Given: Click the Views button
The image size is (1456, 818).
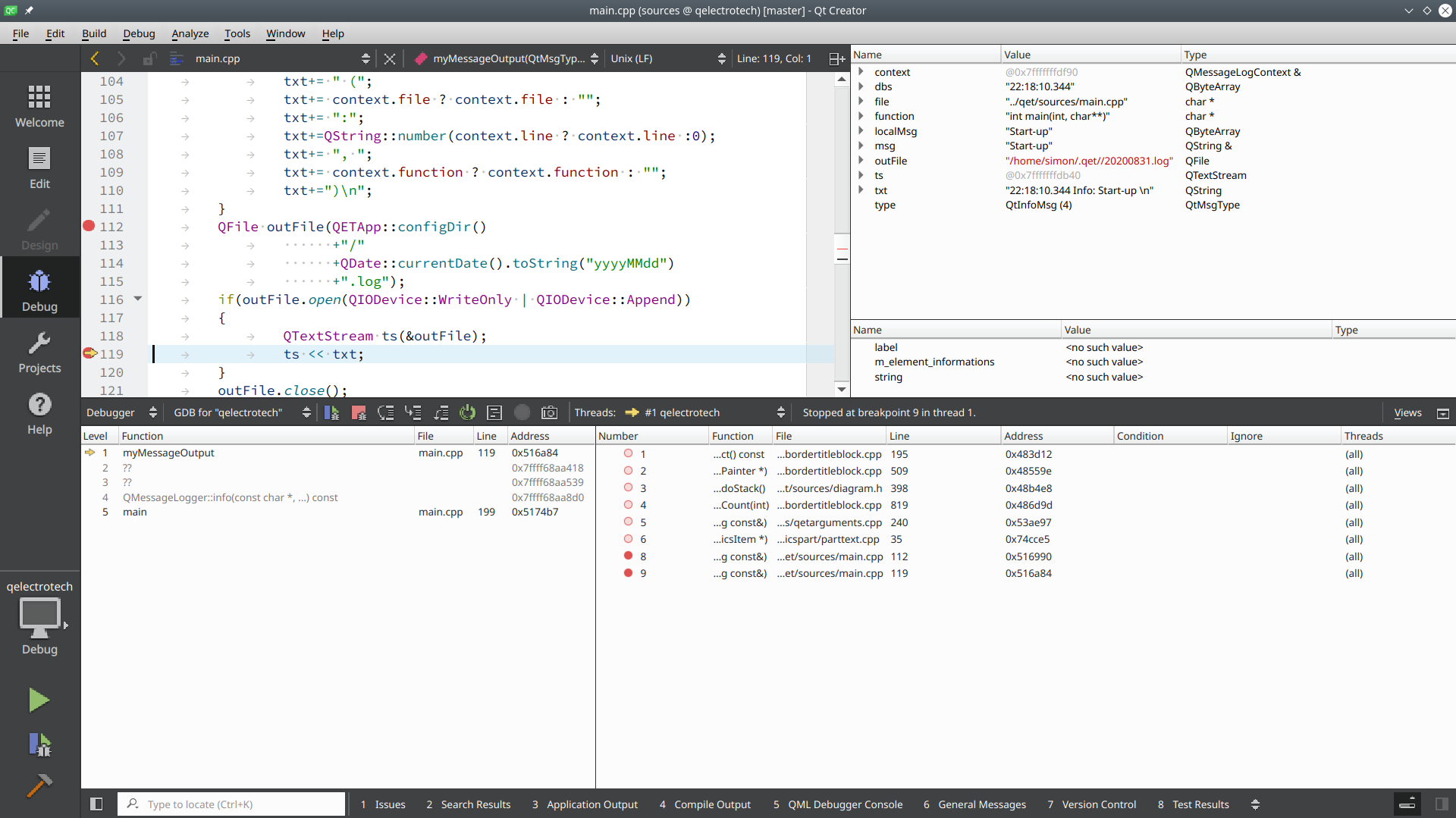Looking at the screenshot, I should coord(1407,412).
